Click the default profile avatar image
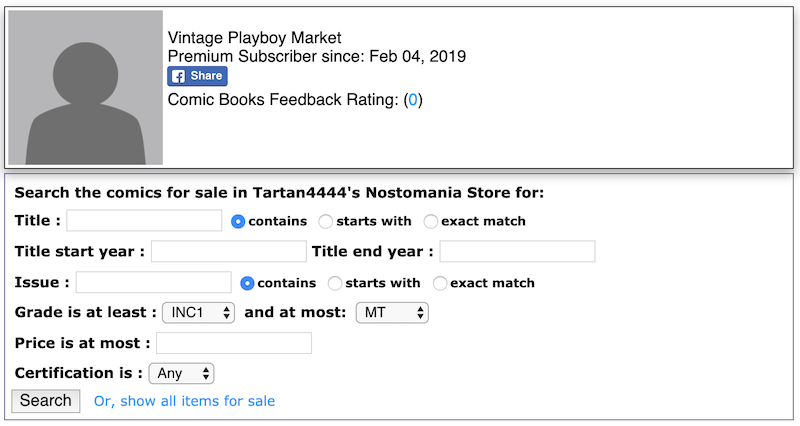Image resolution: width=800 pixels, height=426 pixels. point(86,87)
